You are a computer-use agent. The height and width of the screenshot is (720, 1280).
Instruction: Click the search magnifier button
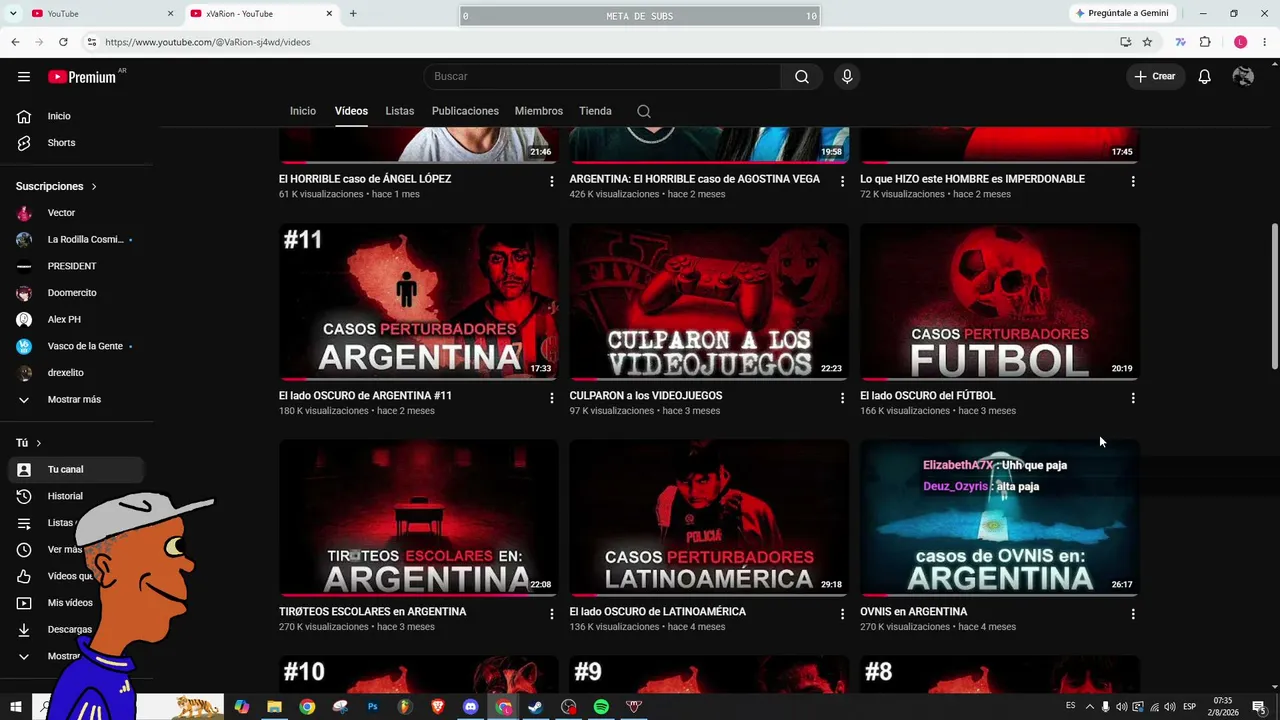[802, 77]
